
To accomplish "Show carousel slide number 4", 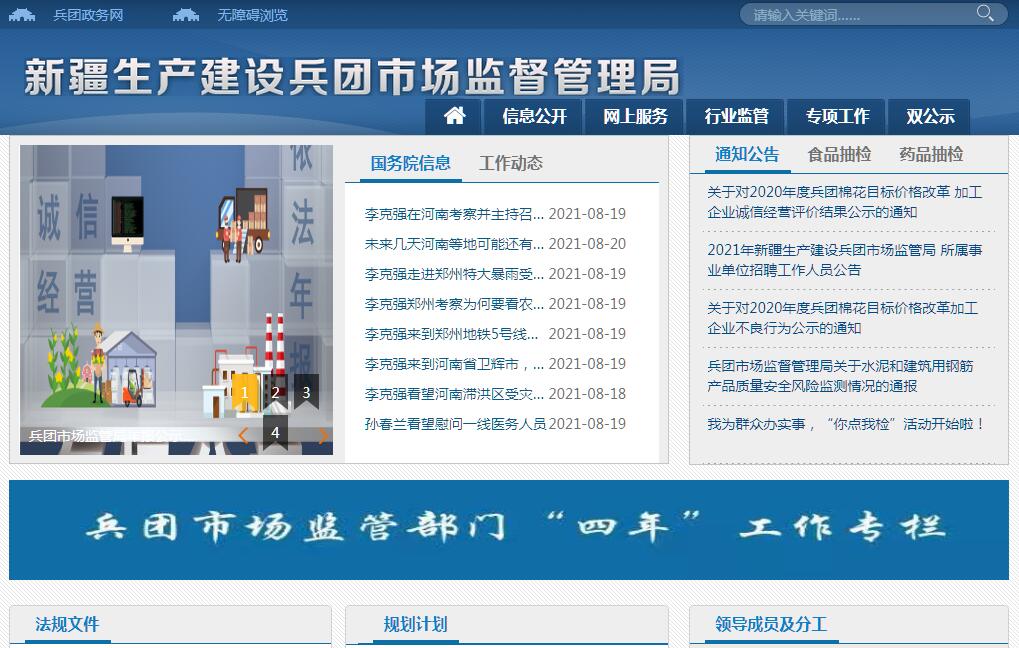I will pos(275,433).
